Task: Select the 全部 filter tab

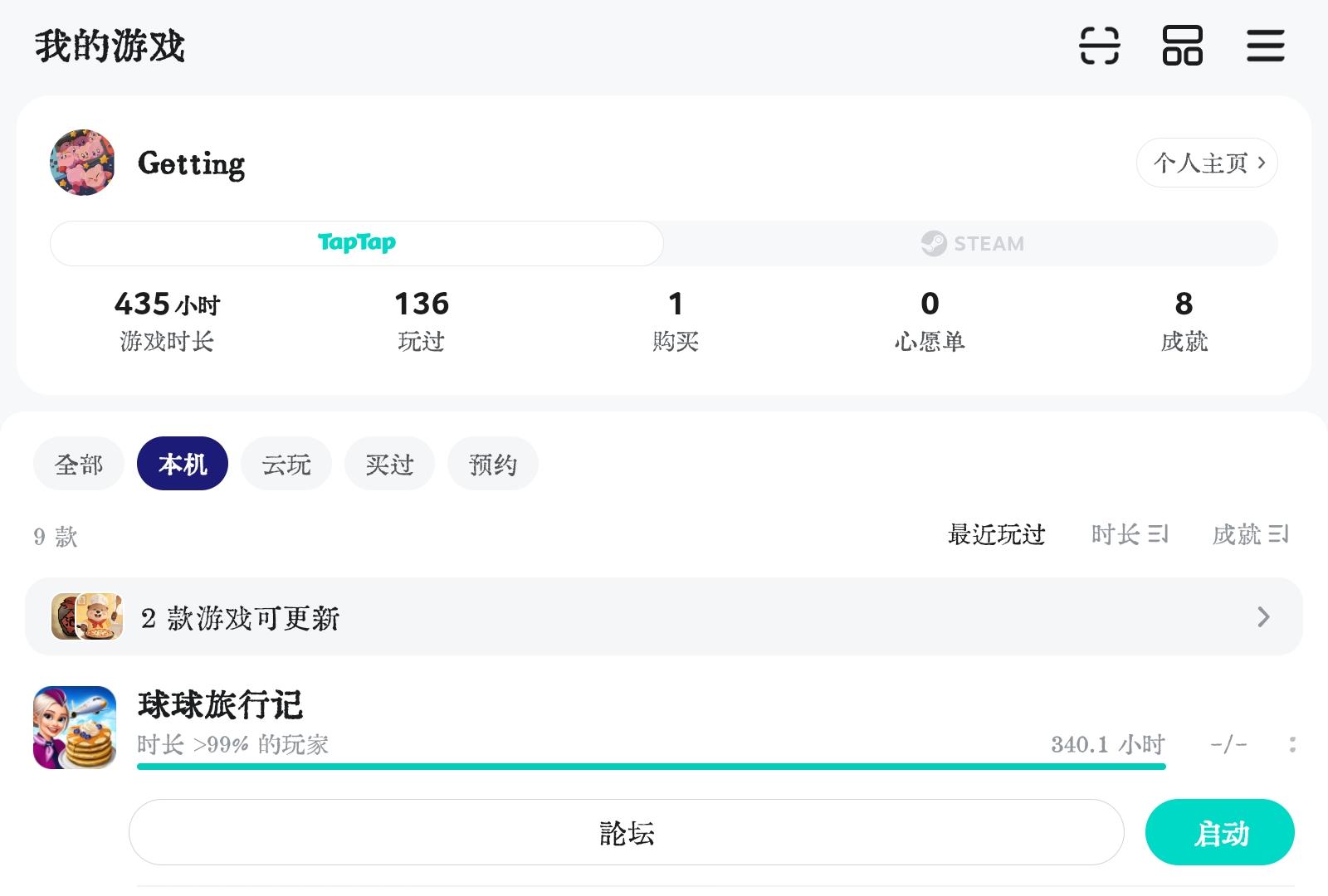Action: pyautogui.click(x=79, y=464)
